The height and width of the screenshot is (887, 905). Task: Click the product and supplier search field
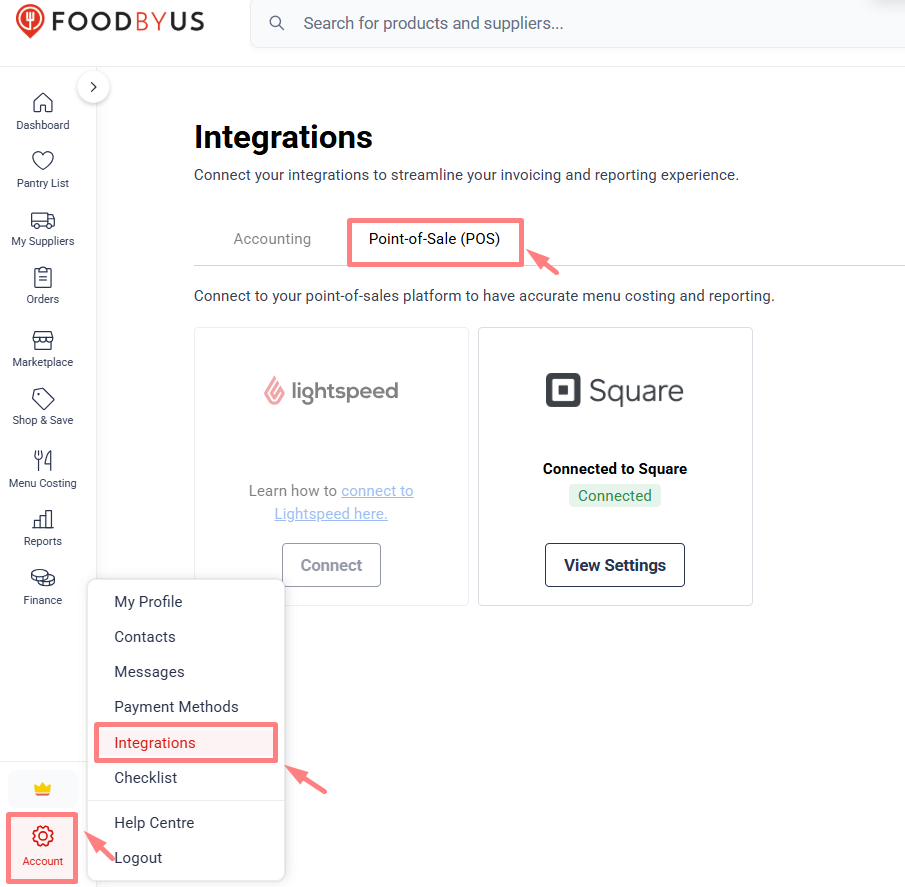(x=577, y=23)
